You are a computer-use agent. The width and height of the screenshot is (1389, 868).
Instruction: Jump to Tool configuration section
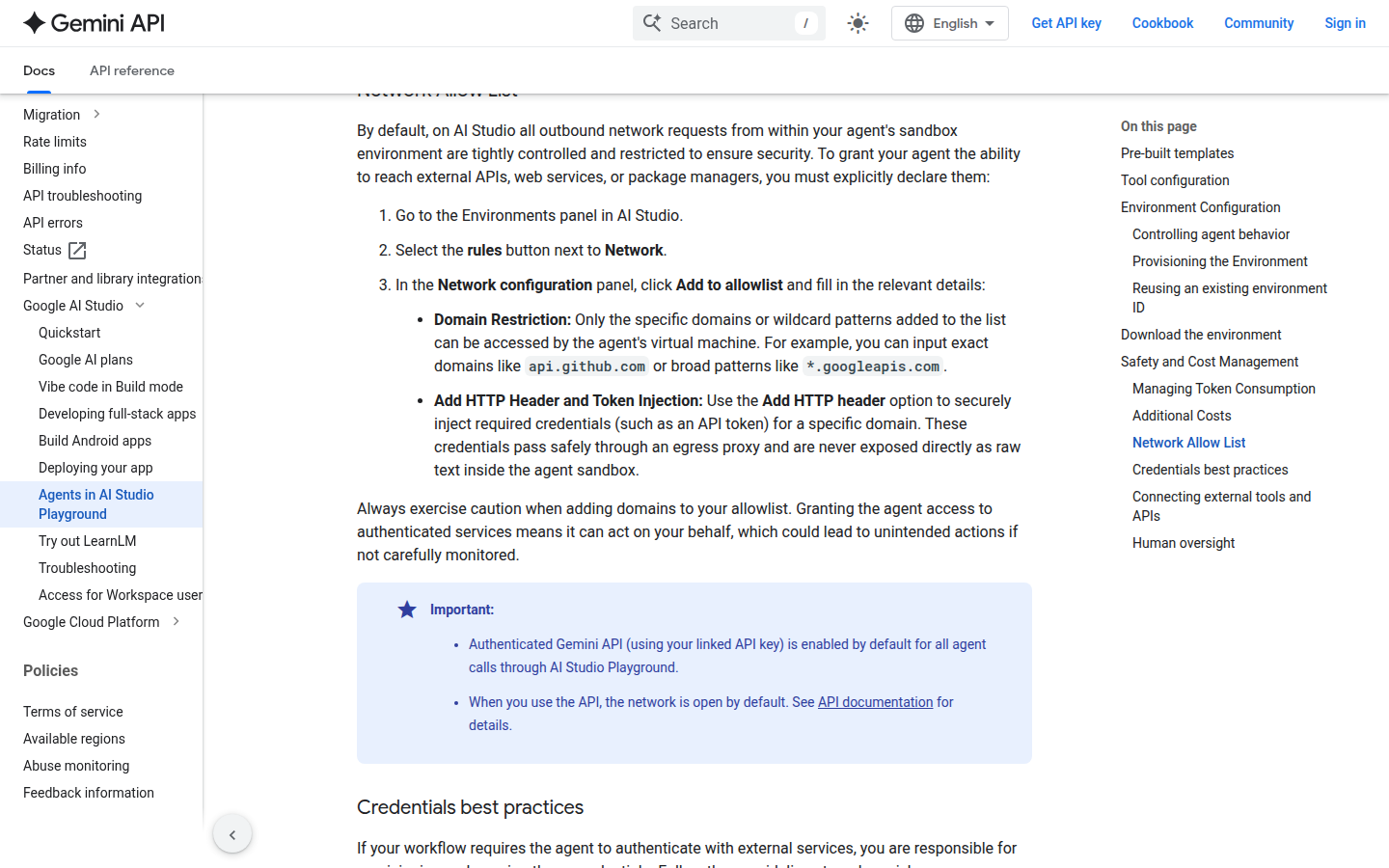pyautogui.click(x=1175, y=180)
